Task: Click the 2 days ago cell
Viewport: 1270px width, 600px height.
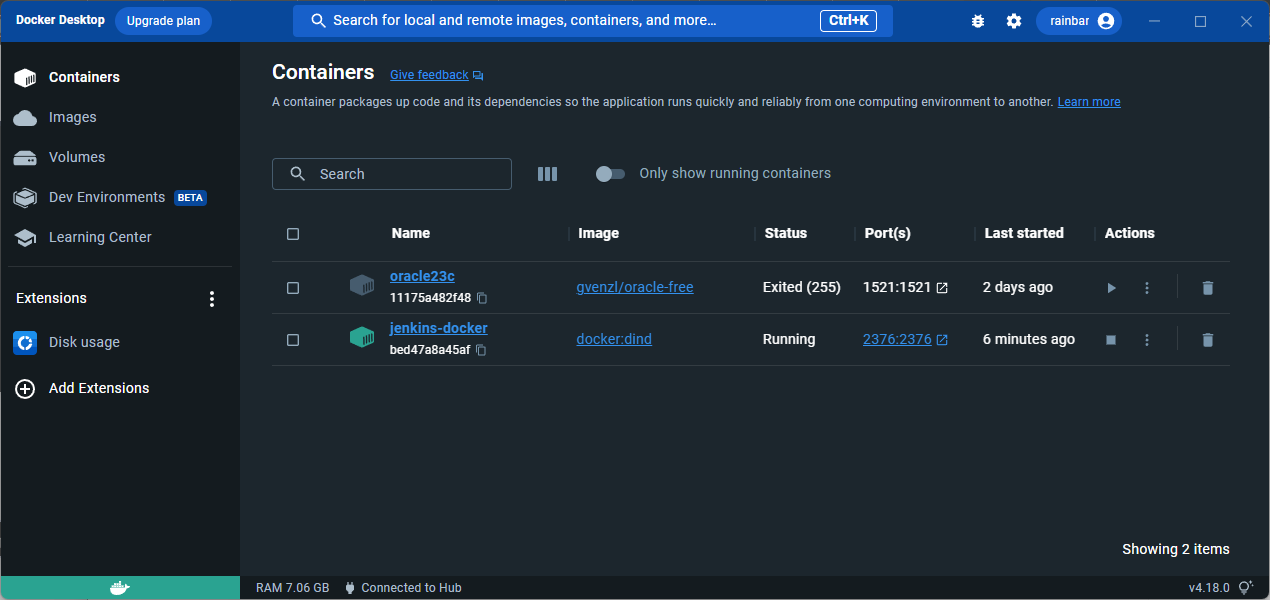Action: [x=1018, y=287]
